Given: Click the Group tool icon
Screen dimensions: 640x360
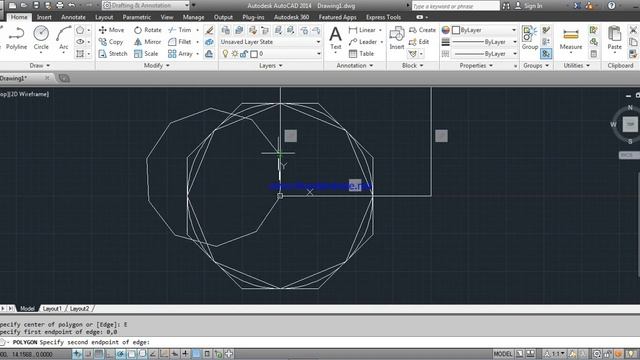Looking at the screenshot, I should coord(530,38).
